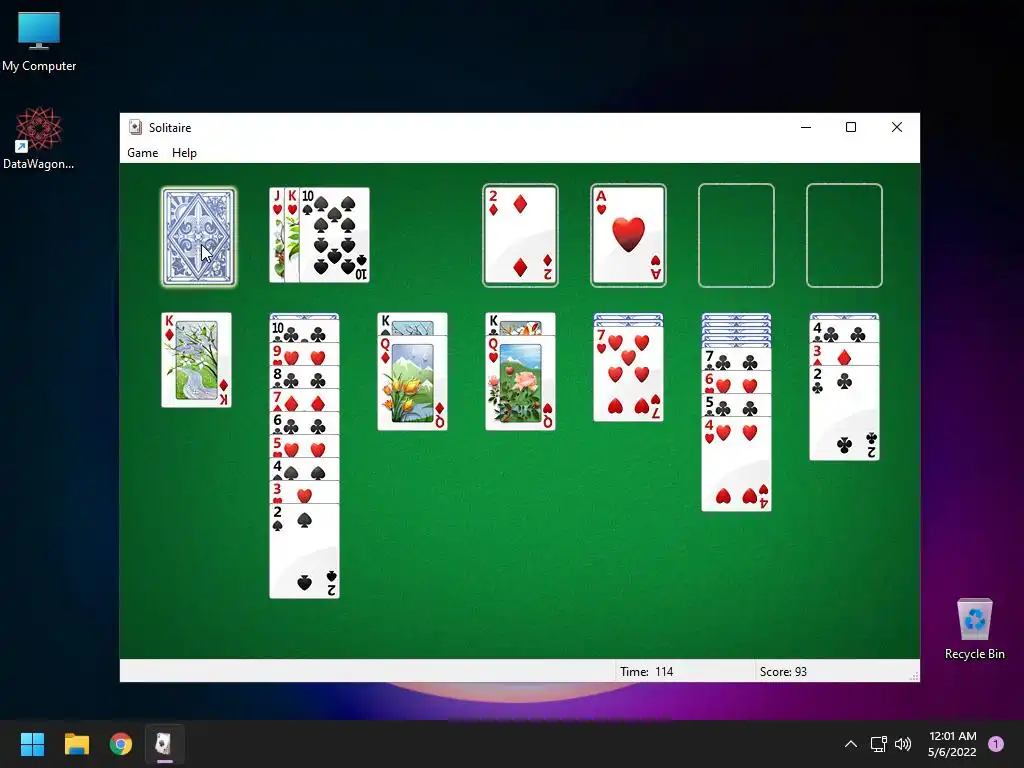Select the 10 of clubs in tableau

pyautogui.click(x=304, y=331)
